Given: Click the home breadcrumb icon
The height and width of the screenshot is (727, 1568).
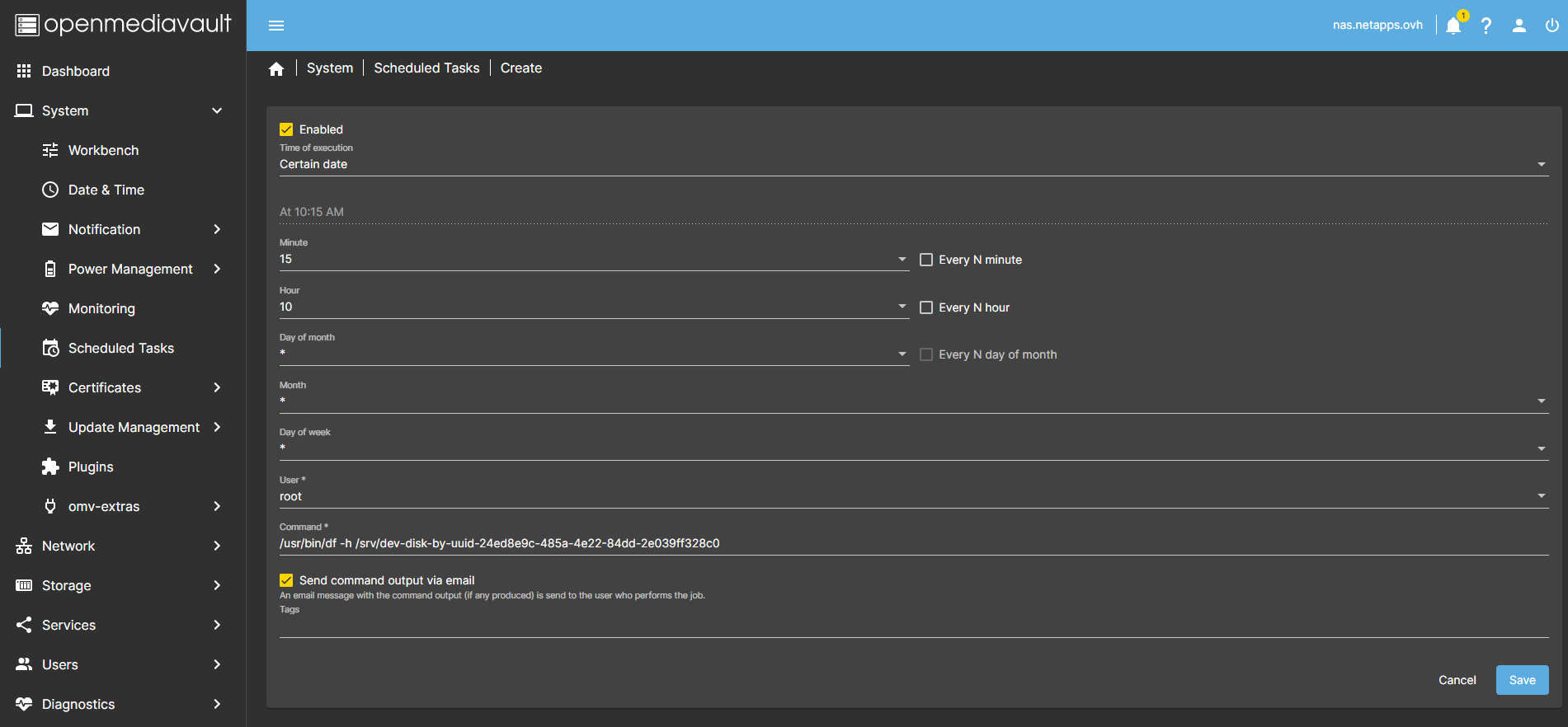Looking at the screenshot, I should (276, 68).
